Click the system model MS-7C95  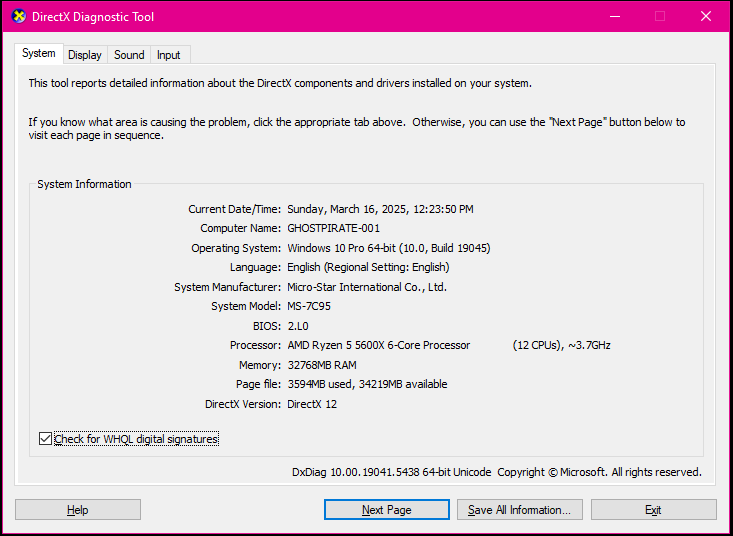(309, 307)
